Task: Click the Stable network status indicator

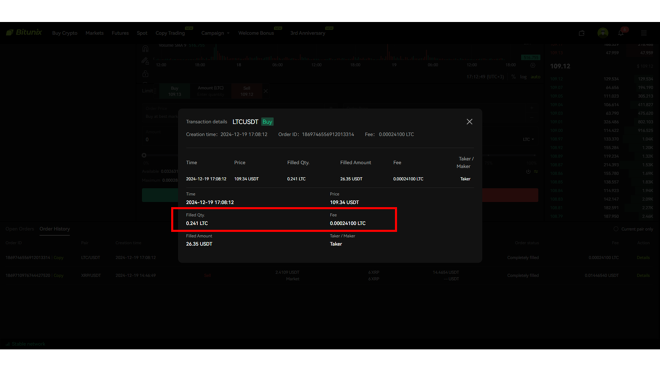Action: pos(25,344)
